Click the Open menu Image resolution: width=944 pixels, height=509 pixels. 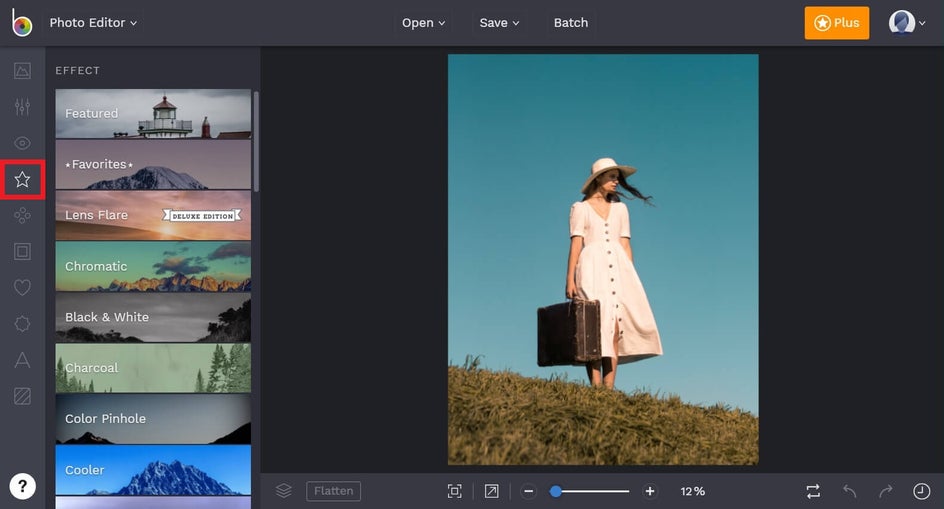click(x=423, y=22)
